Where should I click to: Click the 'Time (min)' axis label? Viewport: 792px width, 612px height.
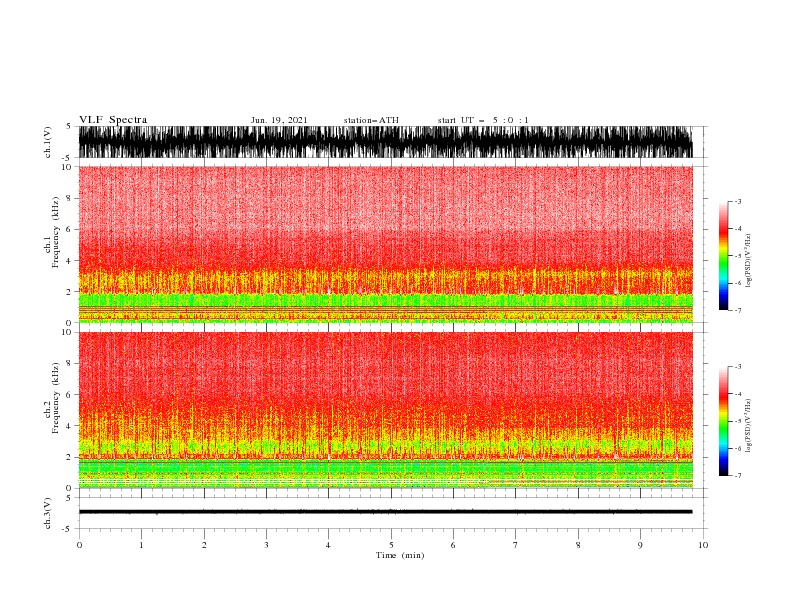pos(400,555)
